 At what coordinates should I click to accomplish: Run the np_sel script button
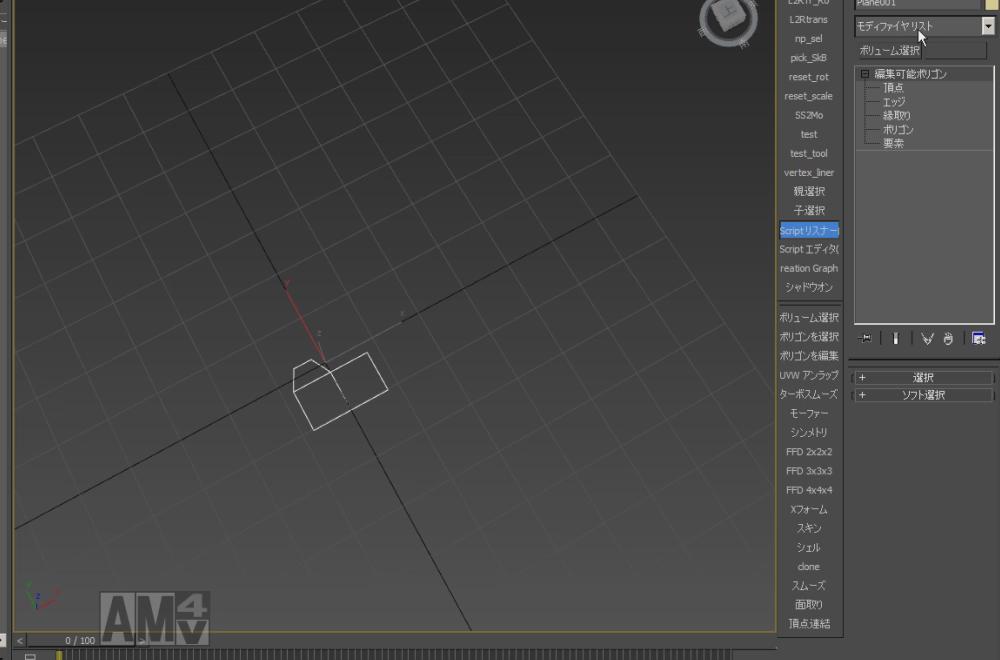pos(809,39)
